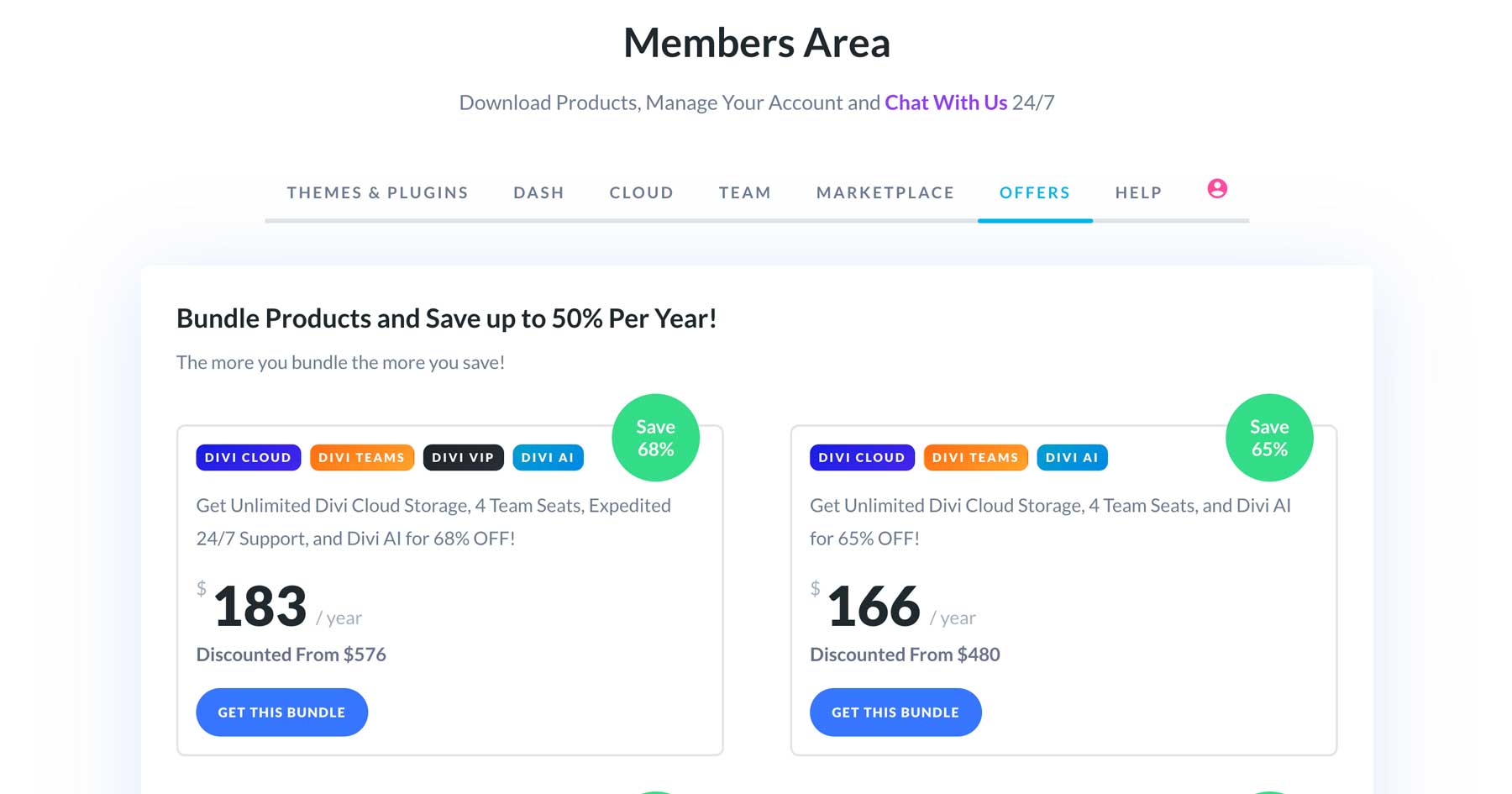Open the OFFERS tab
The width and height of the screenshot is (1512, 794).
pyautogui.click(x=1035, y=192)
